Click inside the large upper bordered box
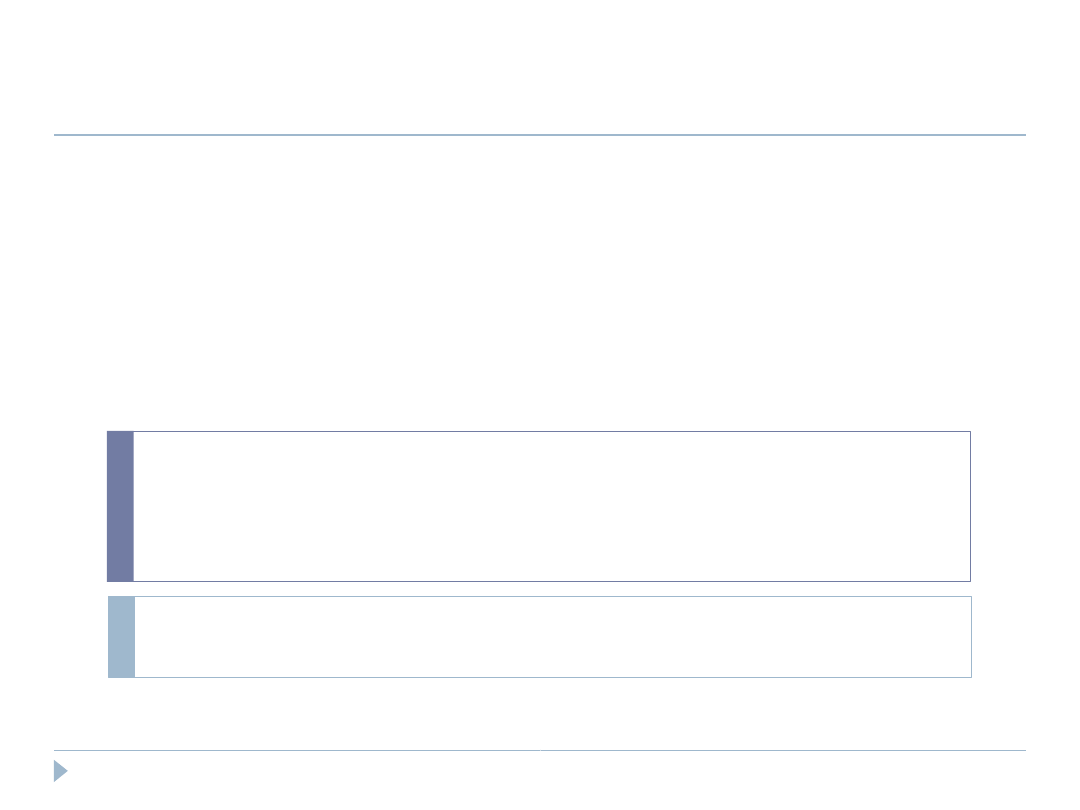This screenshot has height=810, width=1080. pos(550,506)
